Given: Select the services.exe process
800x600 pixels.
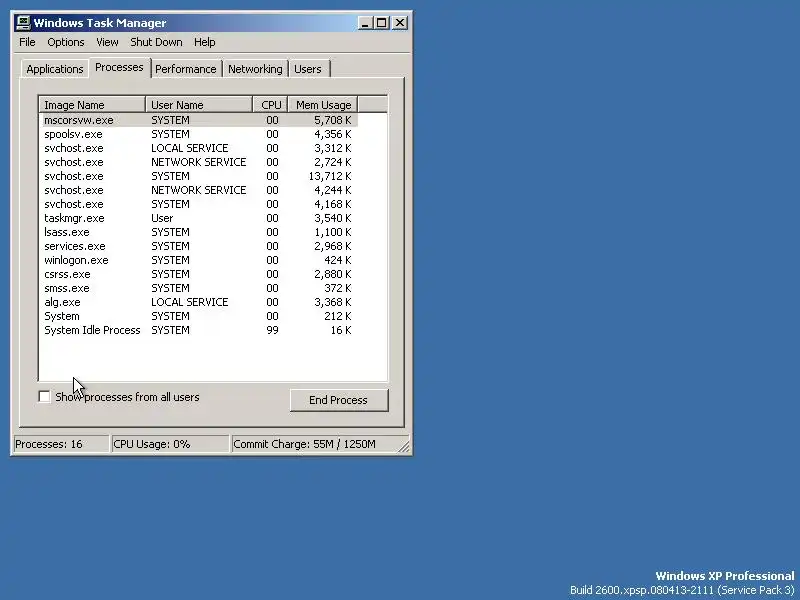Looking at the screenshot, I should [x=198, y=246].
